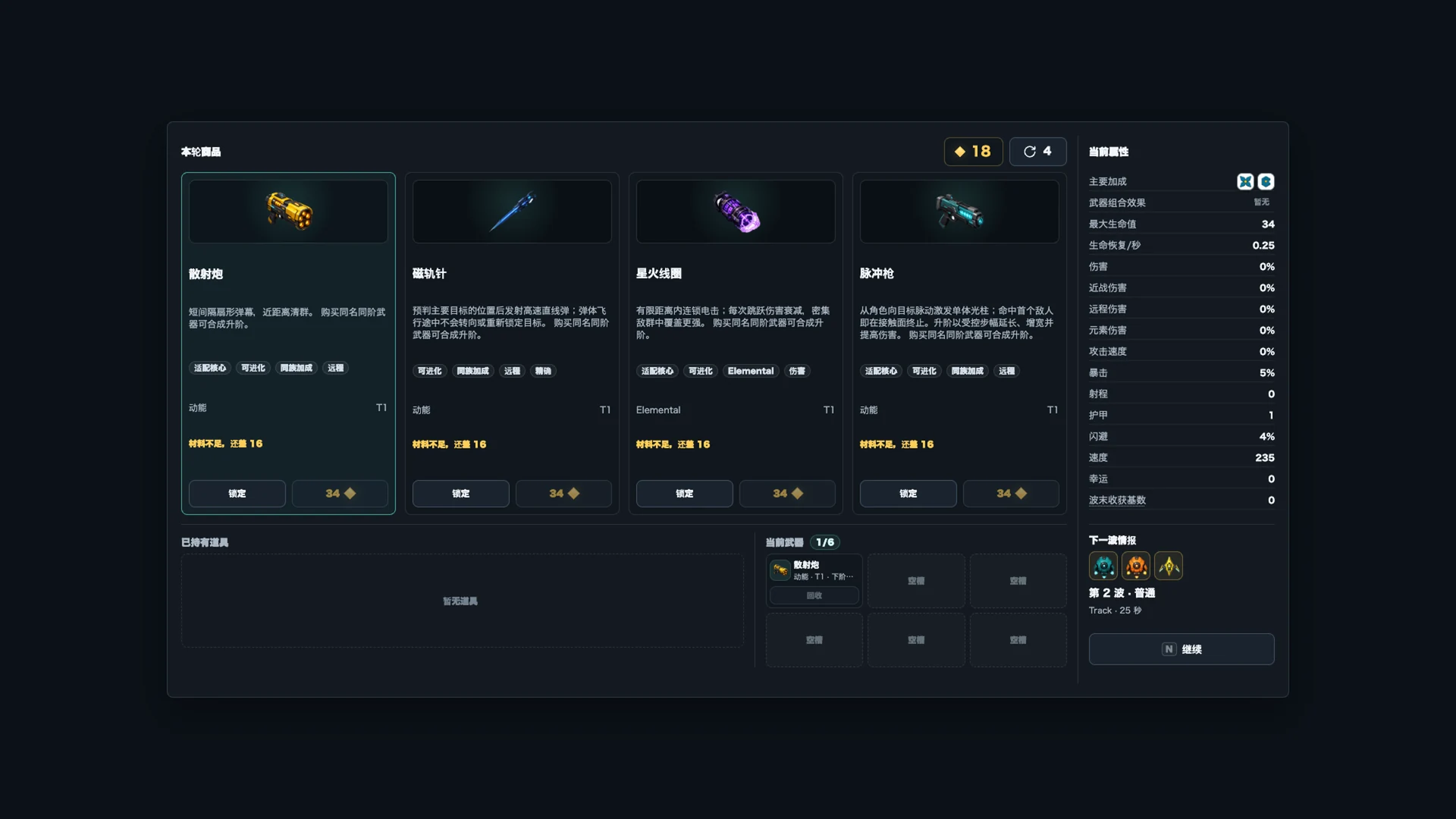Click the 脉冲枪 weapon title text
Image resolution: width=1456 pixels, height=819 pixels.
877,274
